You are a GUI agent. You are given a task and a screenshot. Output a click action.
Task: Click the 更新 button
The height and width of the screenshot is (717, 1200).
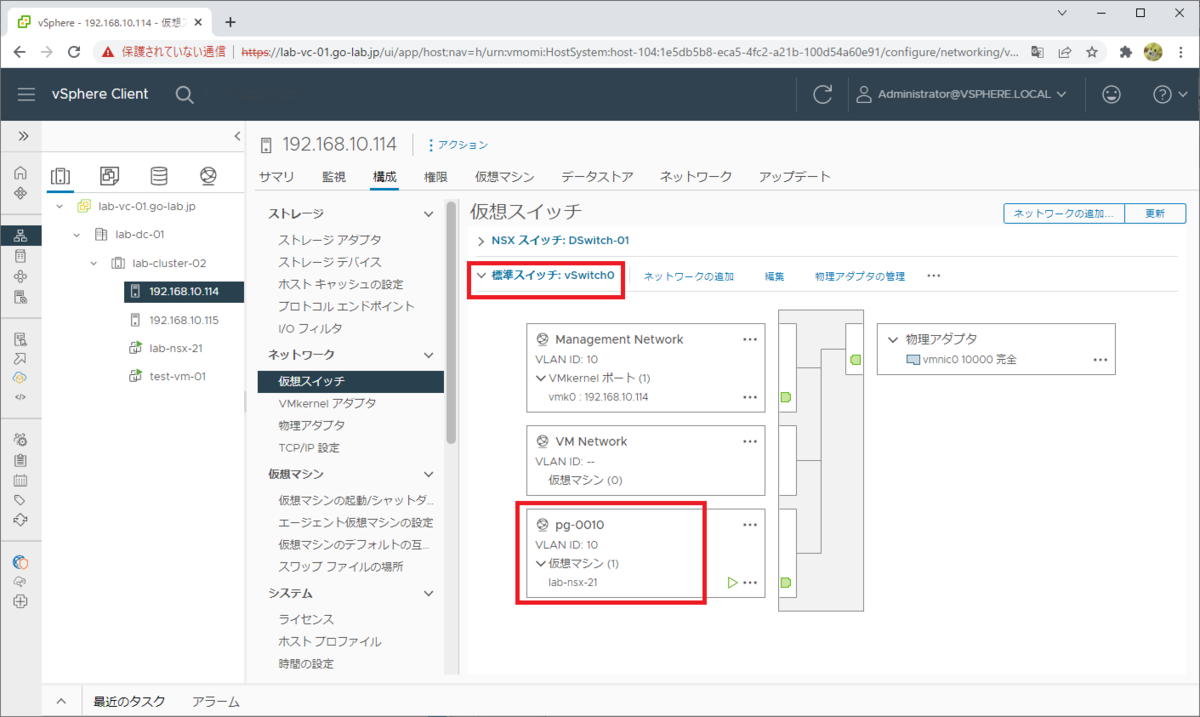[1155, 214]
